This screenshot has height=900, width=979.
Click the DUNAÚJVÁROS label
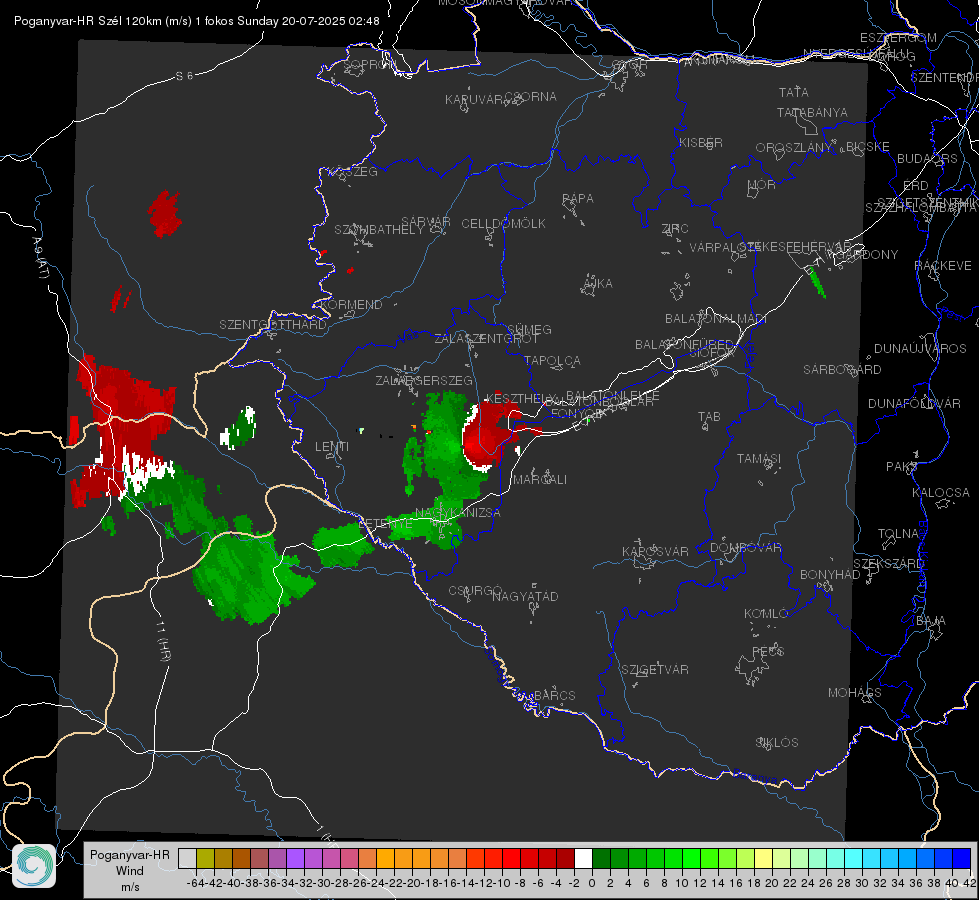pyautogui.click(x=920, y=349)
